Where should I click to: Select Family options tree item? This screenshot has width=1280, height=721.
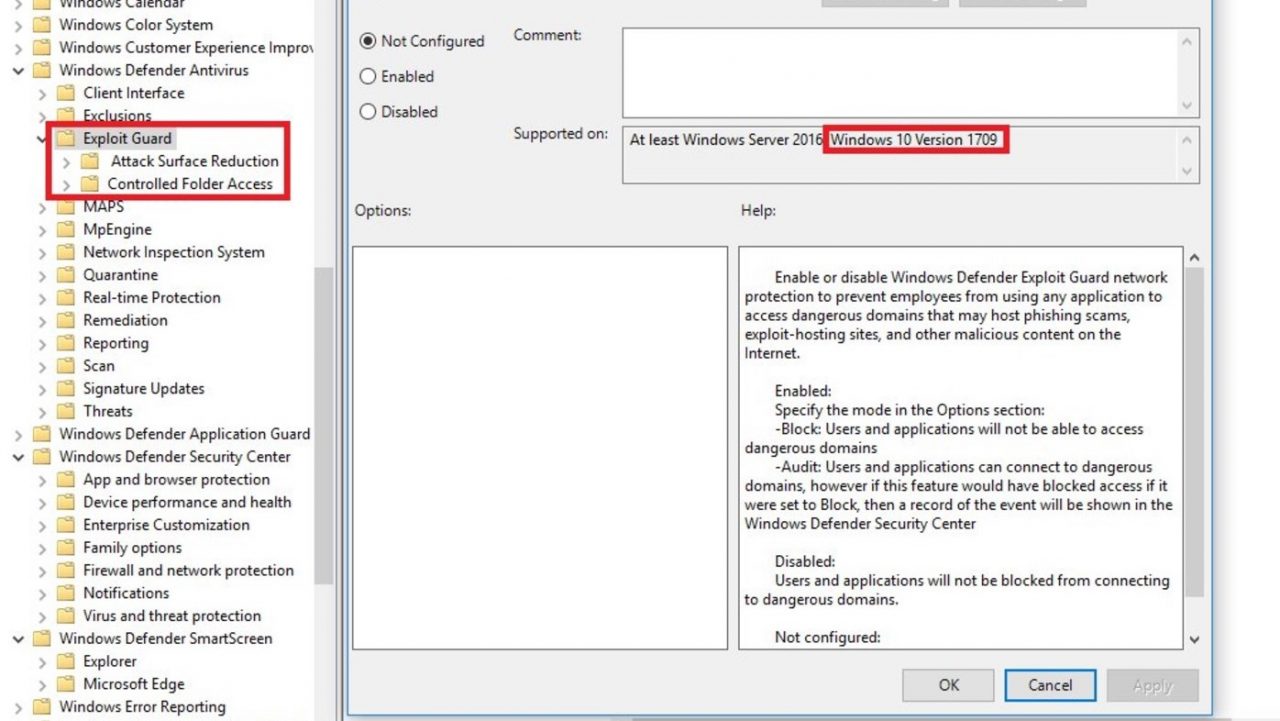point(132,548)
